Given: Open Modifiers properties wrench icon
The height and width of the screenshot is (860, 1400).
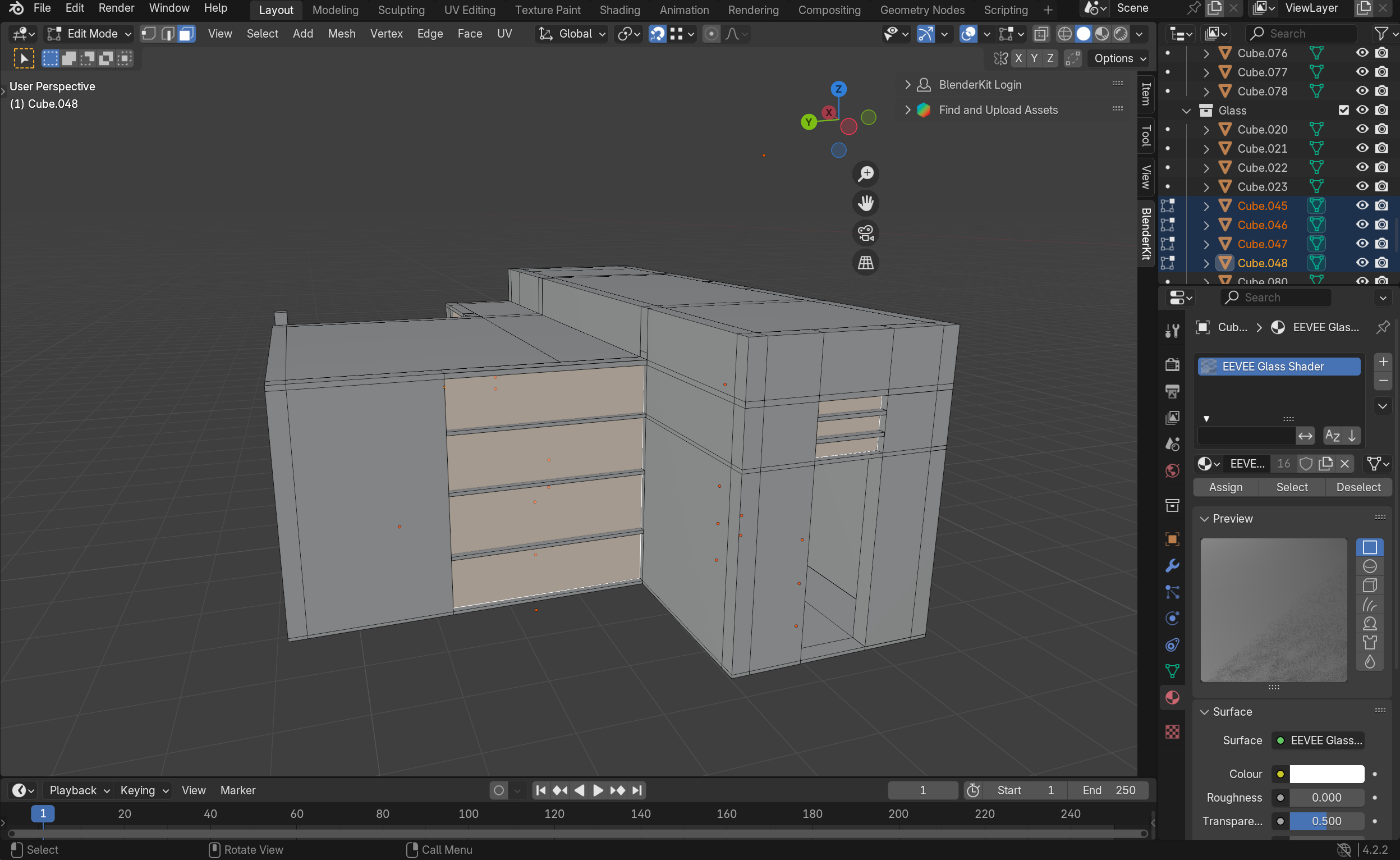Looking at the screenshot, I should [1172, 565].
